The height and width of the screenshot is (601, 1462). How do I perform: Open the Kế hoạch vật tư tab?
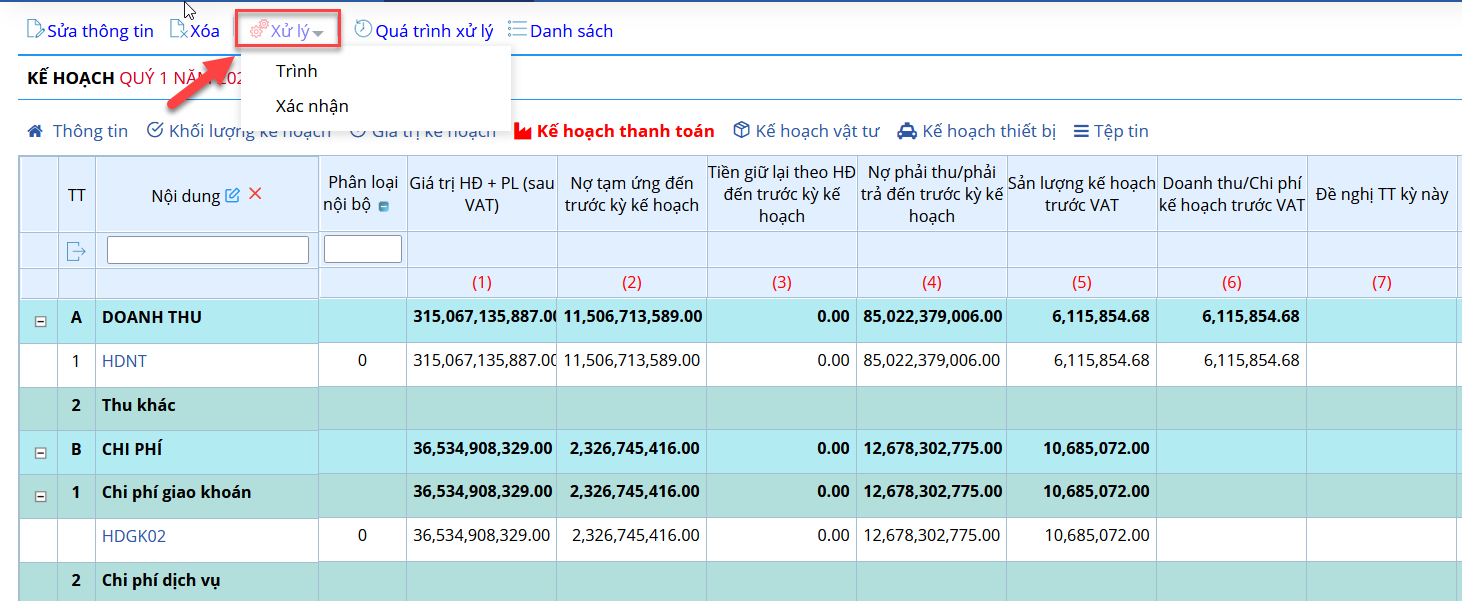[806, 131]
